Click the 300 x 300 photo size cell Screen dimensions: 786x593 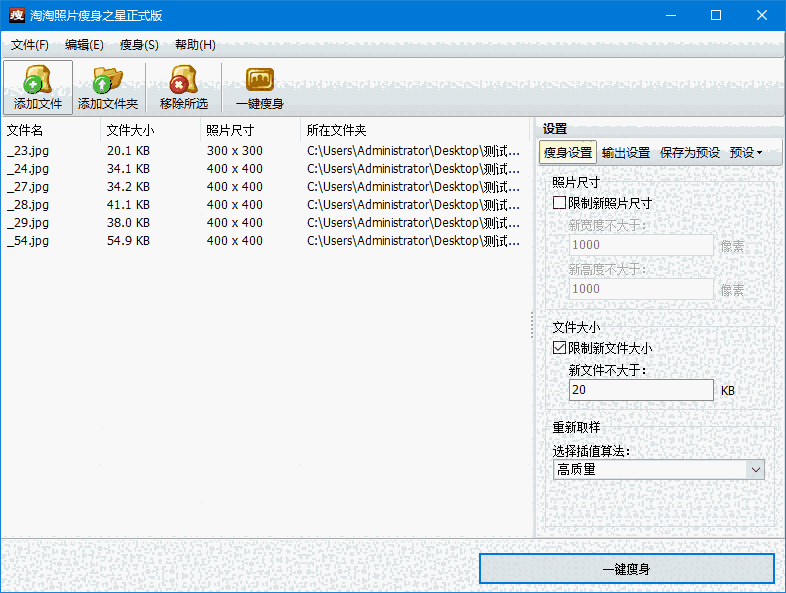tap(235, 151)
